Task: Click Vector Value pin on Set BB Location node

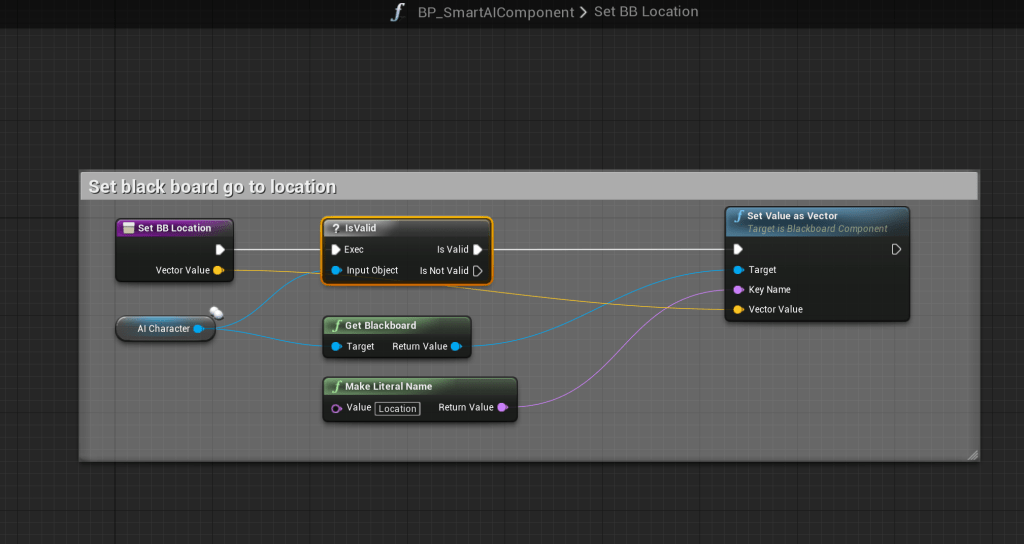Action: tap(218, 270)
